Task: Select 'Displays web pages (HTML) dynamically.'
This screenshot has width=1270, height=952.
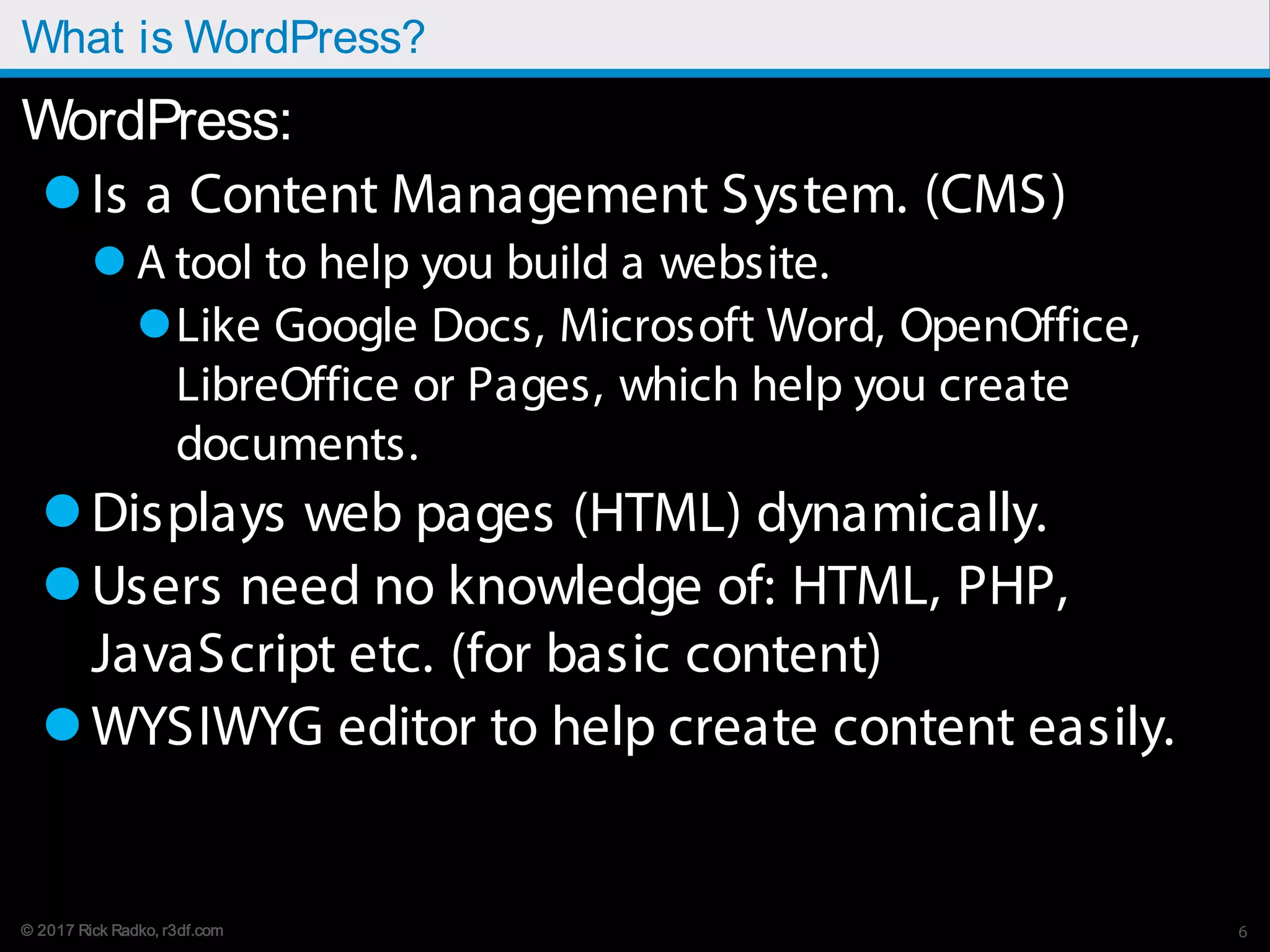Action: pos(570,514)
